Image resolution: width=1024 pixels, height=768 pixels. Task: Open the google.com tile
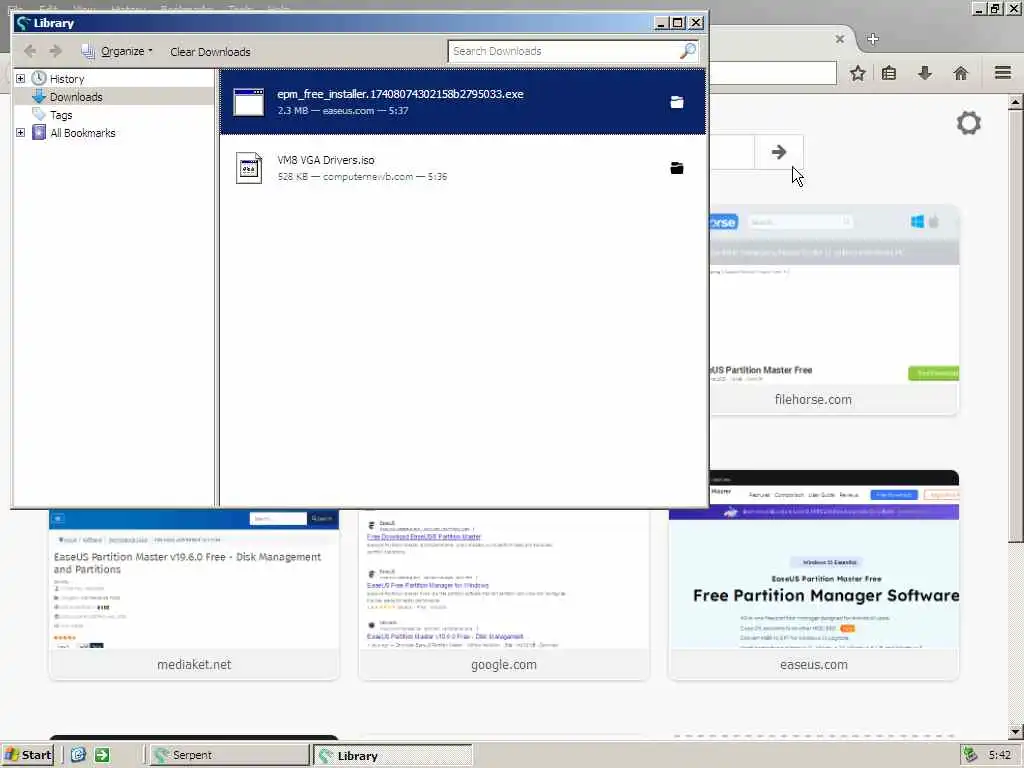tap(504, 594)
